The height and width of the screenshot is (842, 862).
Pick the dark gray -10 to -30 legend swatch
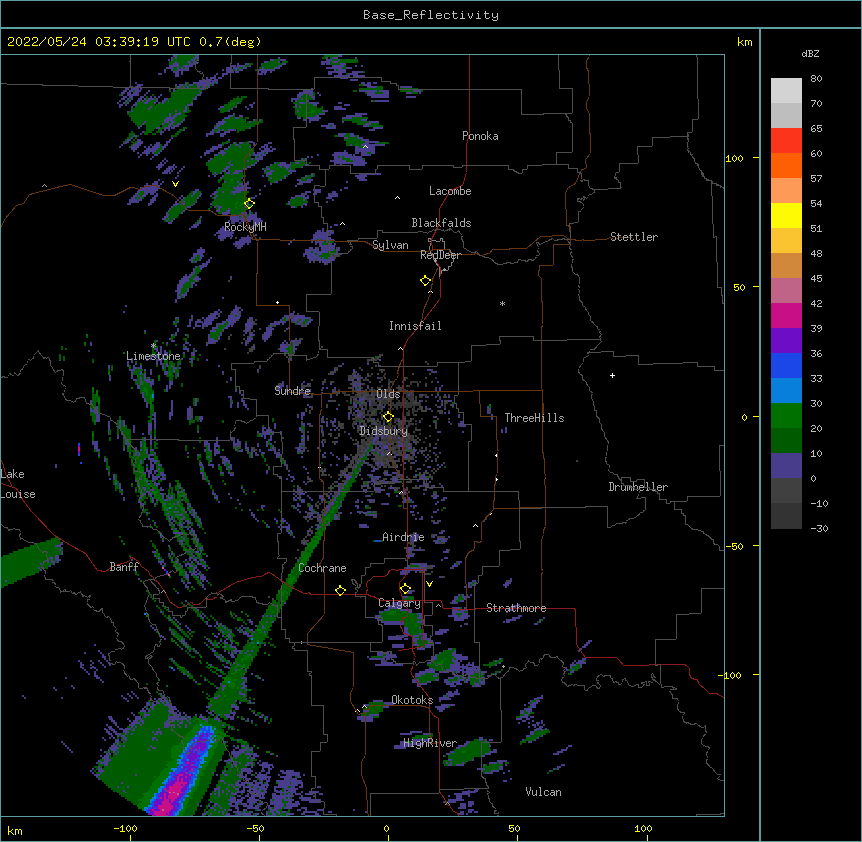coord(786,516)
